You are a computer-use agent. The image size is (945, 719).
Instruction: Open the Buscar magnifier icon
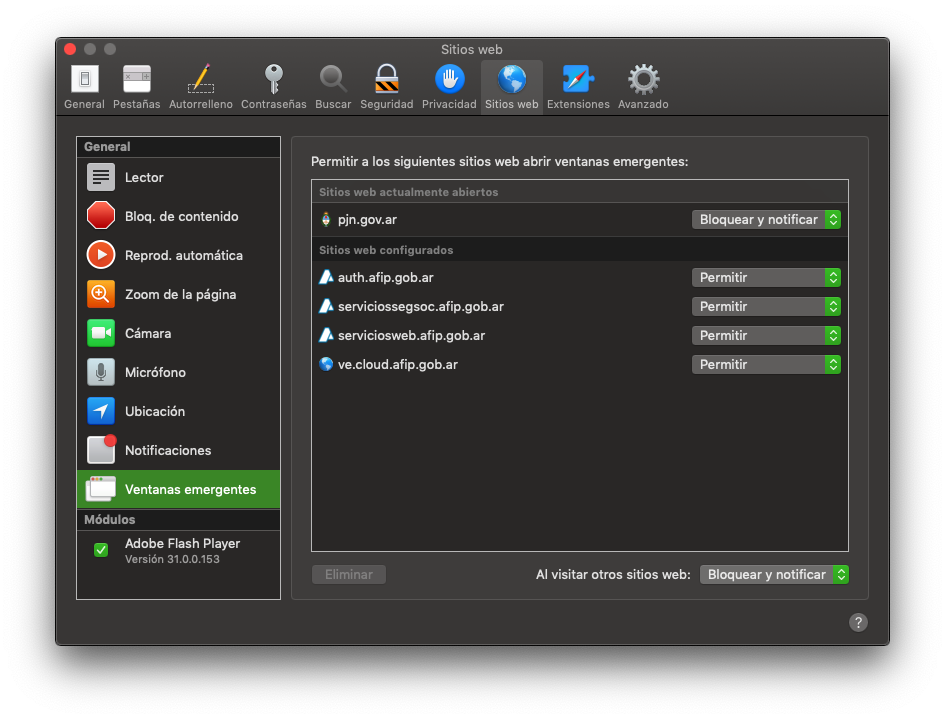click(333, 80)
